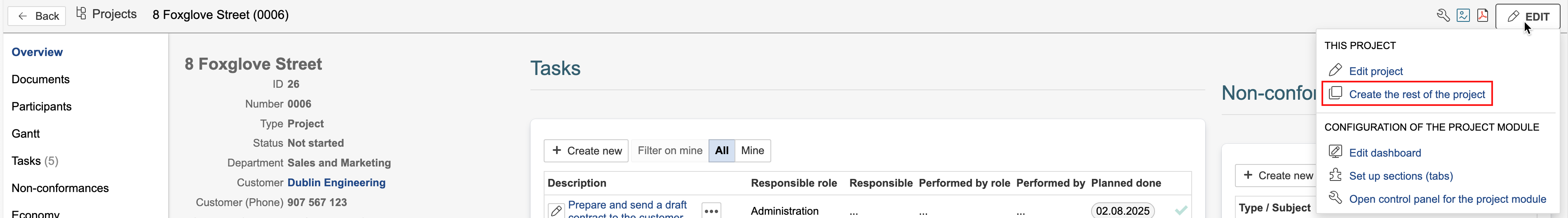Viewport: 1568px width, 218px height.
Task: Open the Gantt section in sidebar
Action: tap(26, 134)
